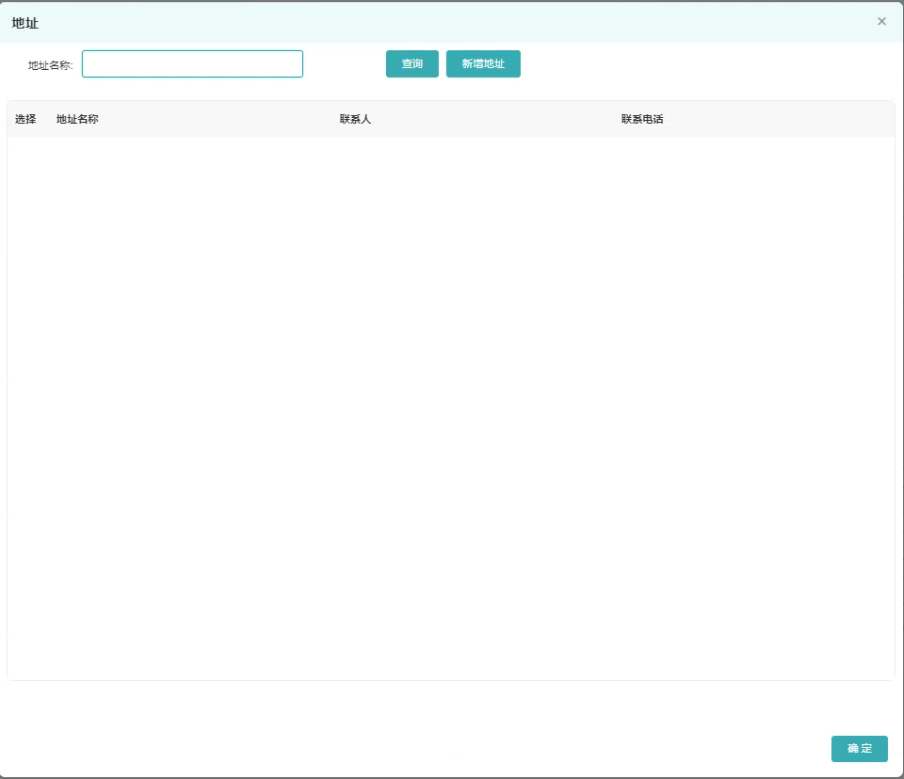Click the 地址 dialog title text

point(25,22)
